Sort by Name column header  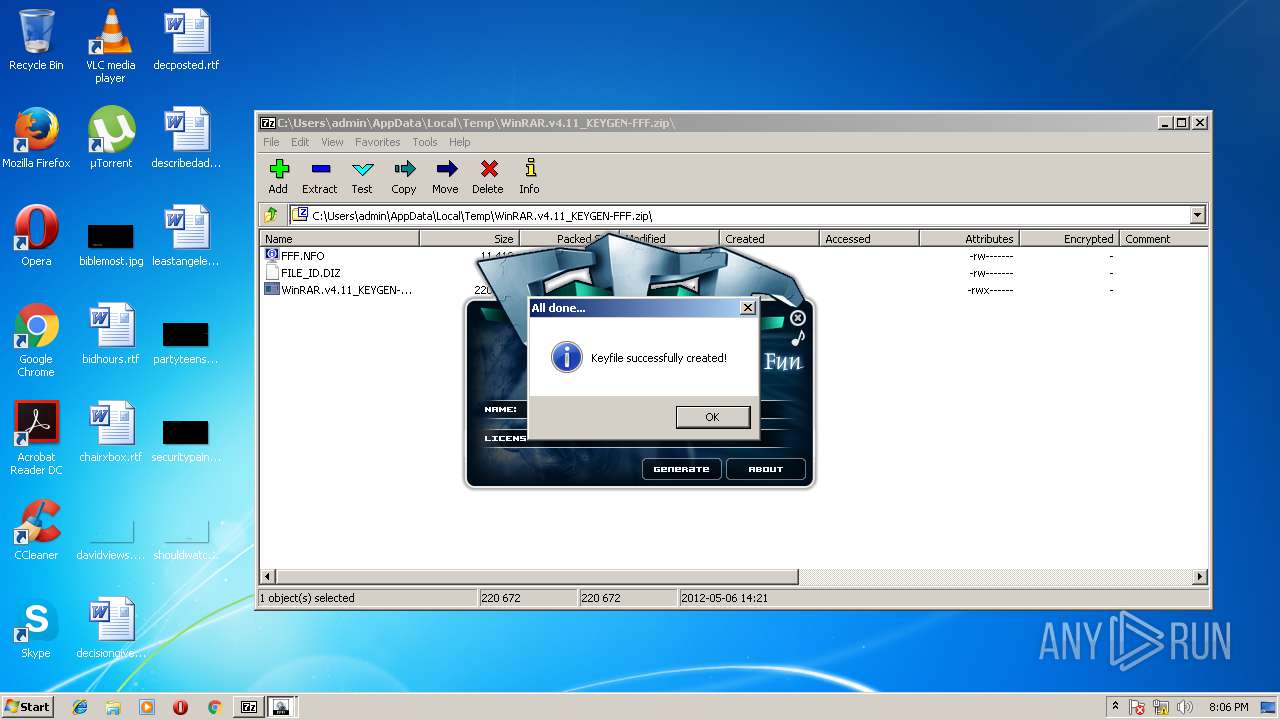click(x=340, y=239)
